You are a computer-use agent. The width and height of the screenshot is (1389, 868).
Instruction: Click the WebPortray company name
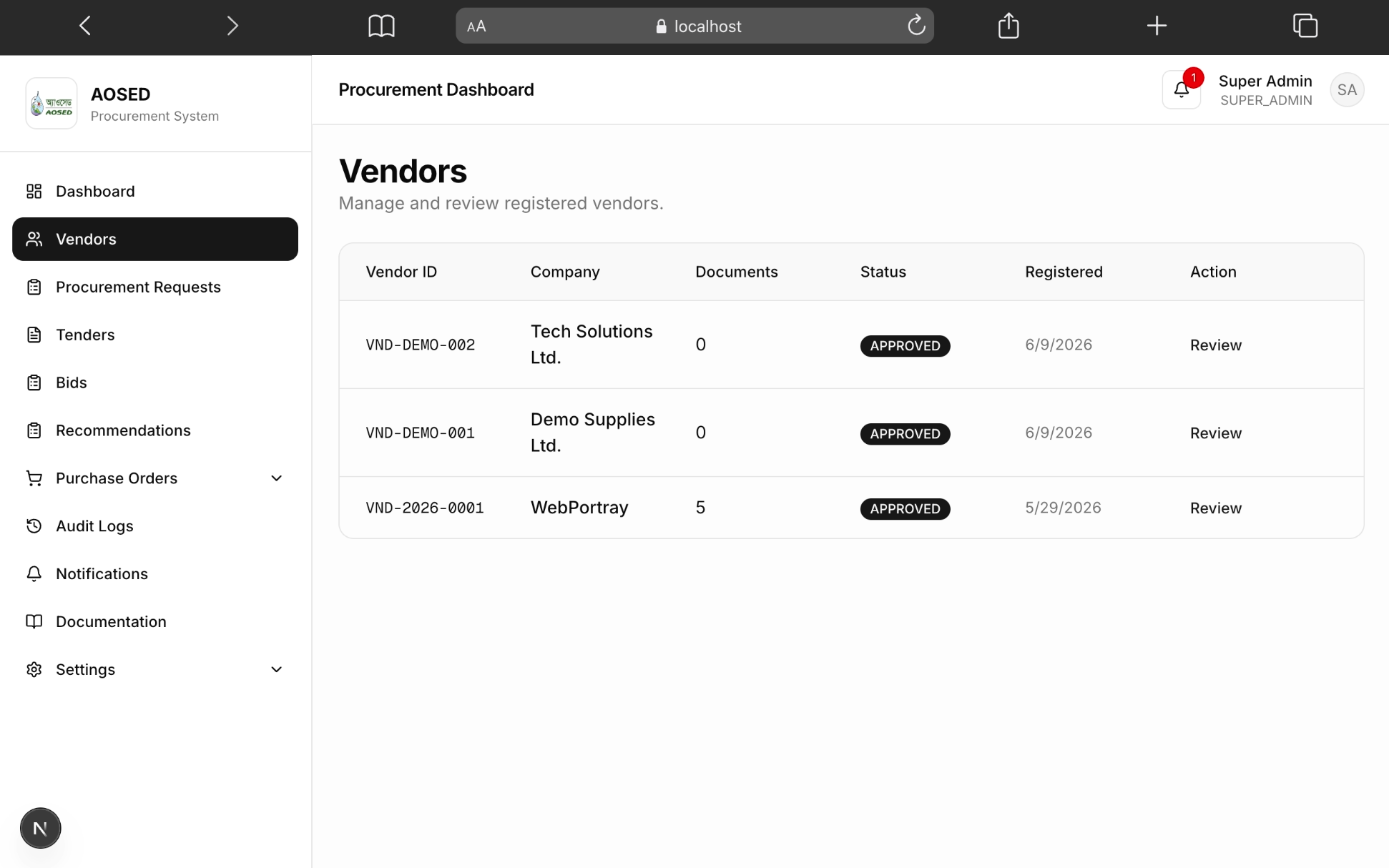[x=579, y=508]
